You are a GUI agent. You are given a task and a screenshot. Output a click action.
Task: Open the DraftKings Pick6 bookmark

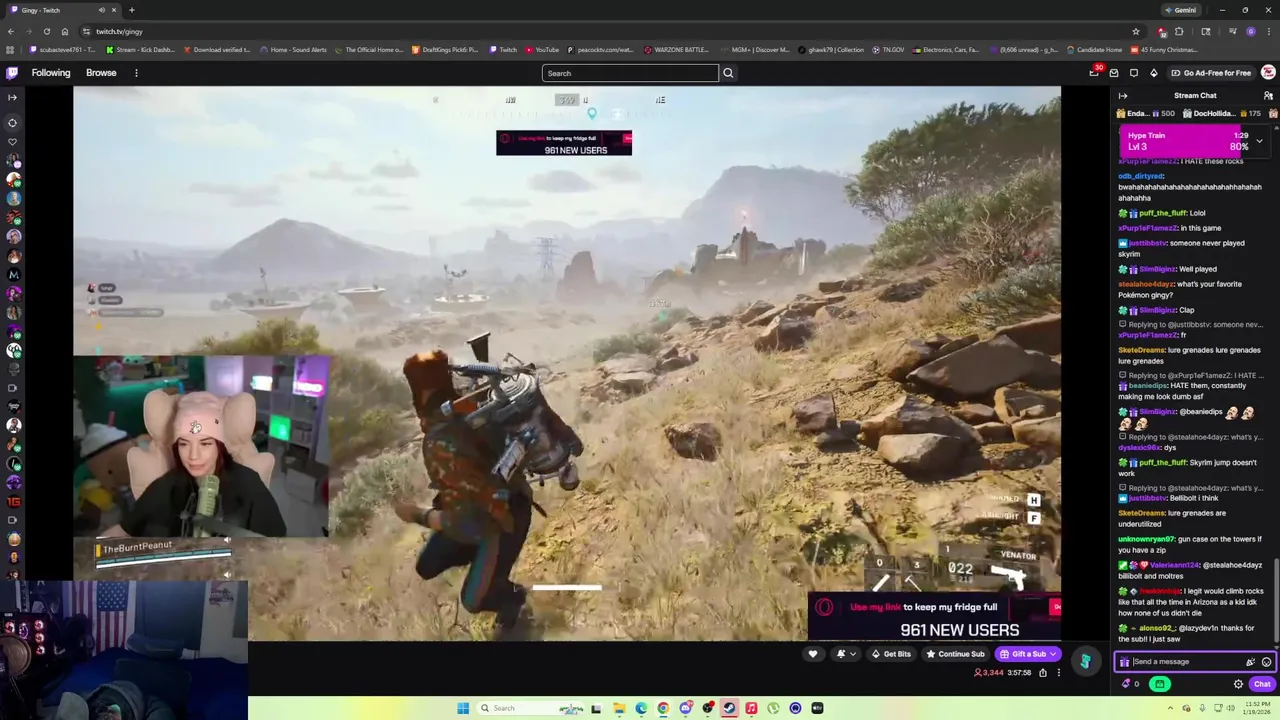(x=445, y=50)
